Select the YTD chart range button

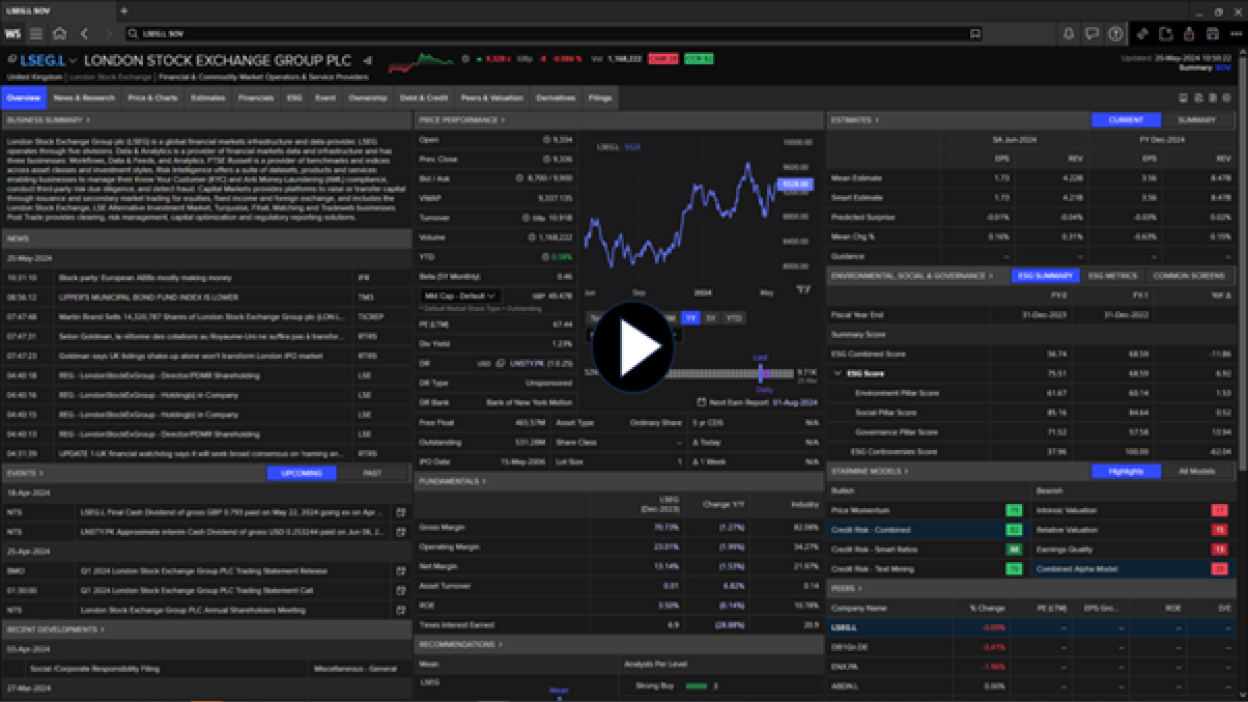coord(734,318)
